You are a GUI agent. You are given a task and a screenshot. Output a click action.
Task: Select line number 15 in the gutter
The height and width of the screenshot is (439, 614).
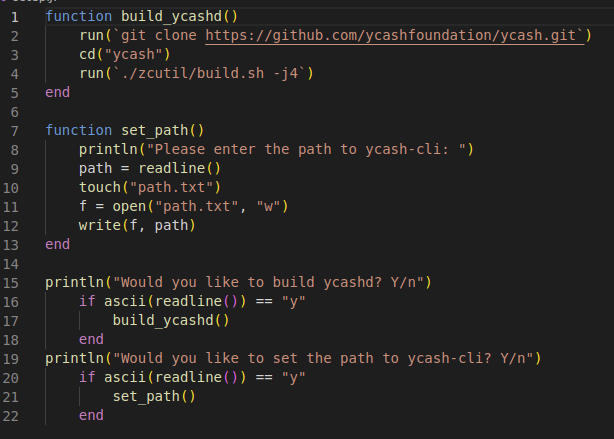point(11,283)
